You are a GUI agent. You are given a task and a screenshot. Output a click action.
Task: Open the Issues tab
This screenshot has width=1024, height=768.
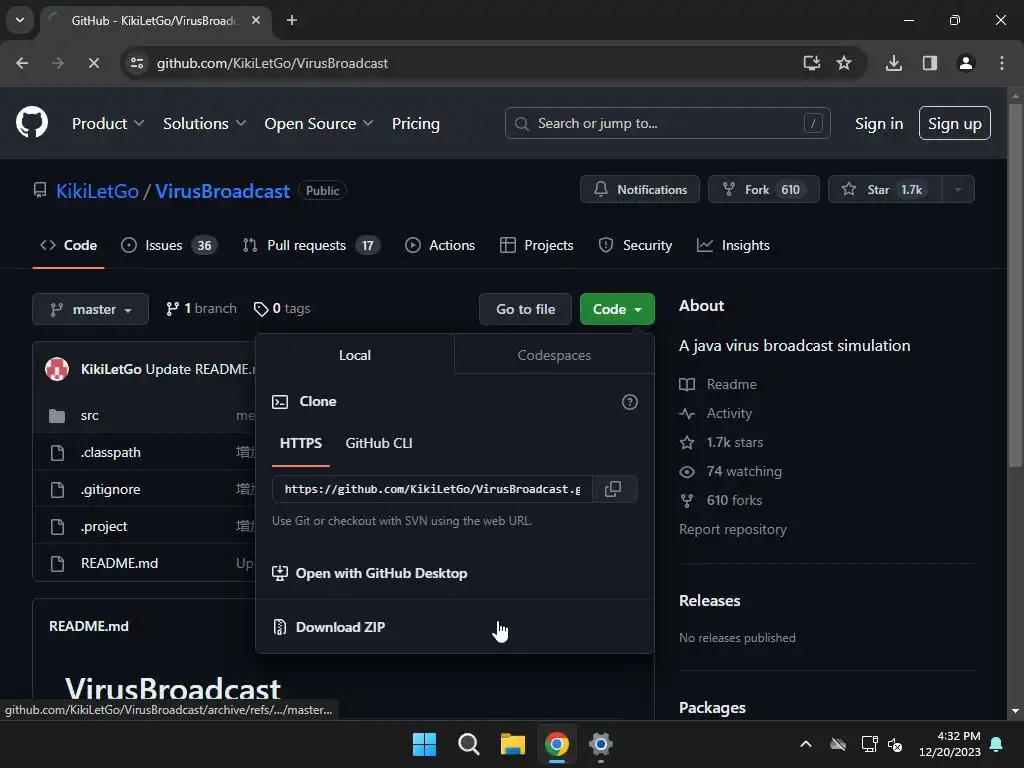169,246
